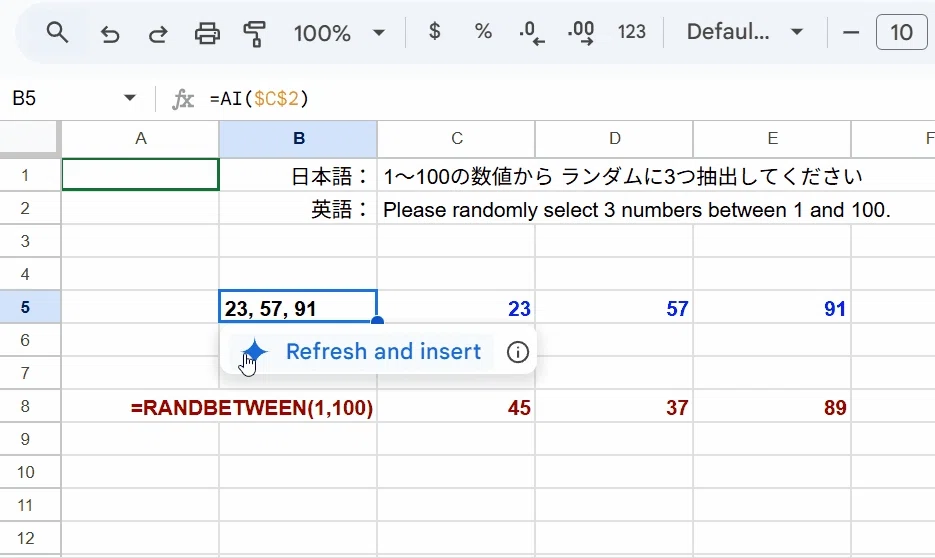Screen dimensions: 935x558
Task: Select column A header
Action: (x=141, y=139)
